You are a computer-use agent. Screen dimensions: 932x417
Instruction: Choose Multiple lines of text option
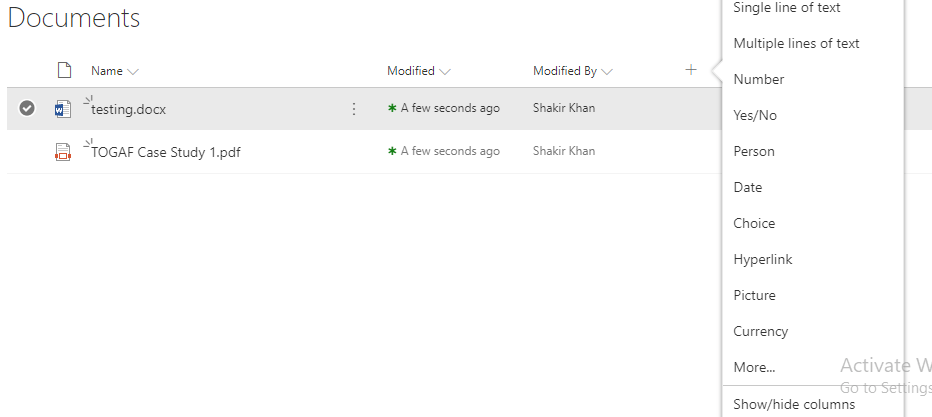(796, 43)
